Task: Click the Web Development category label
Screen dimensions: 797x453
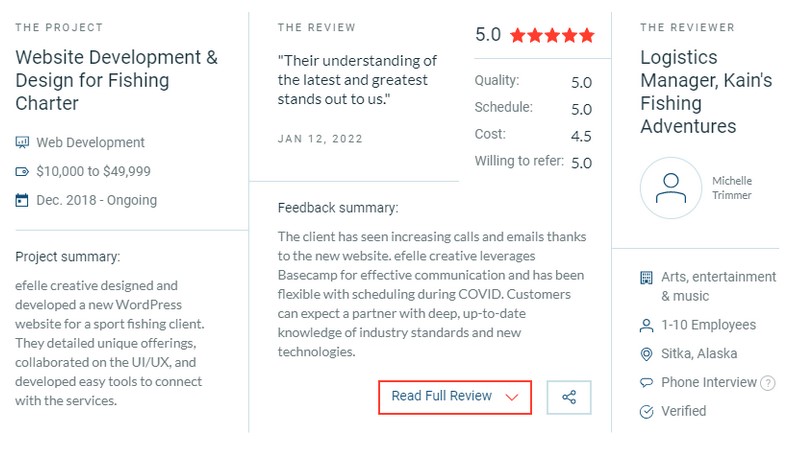Action: pyautogui.click(x=90, y=142)
